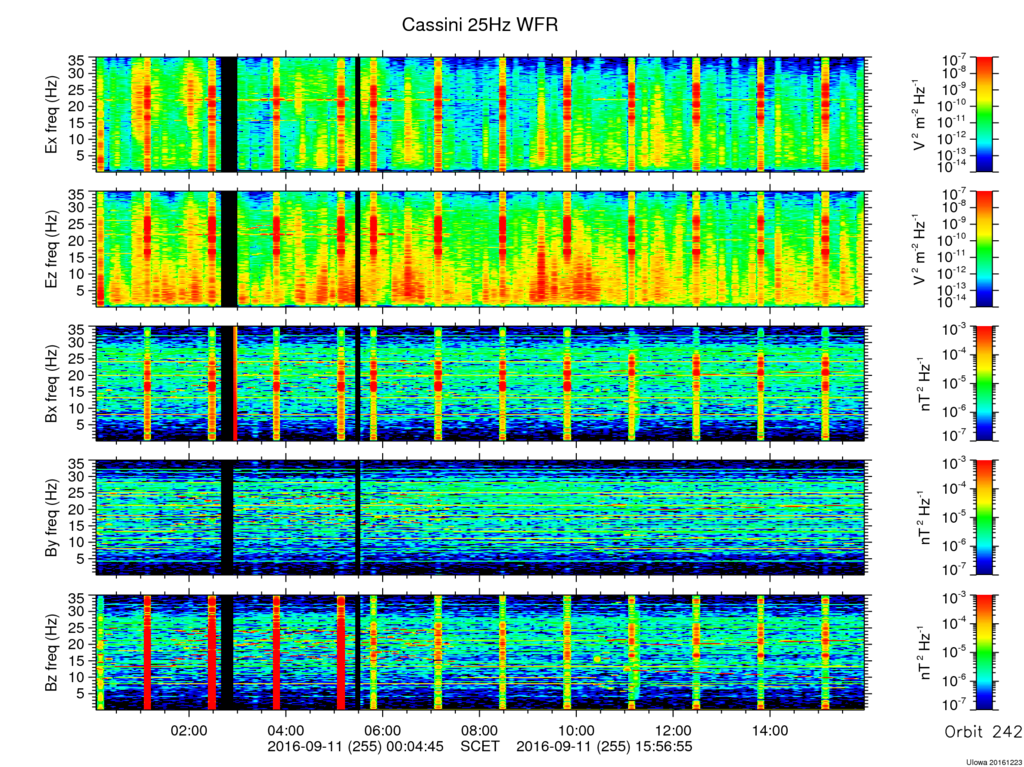Click the 15 tick on the By frequency axis
The width and height of the screenshot is (1024, 767).
78,526
